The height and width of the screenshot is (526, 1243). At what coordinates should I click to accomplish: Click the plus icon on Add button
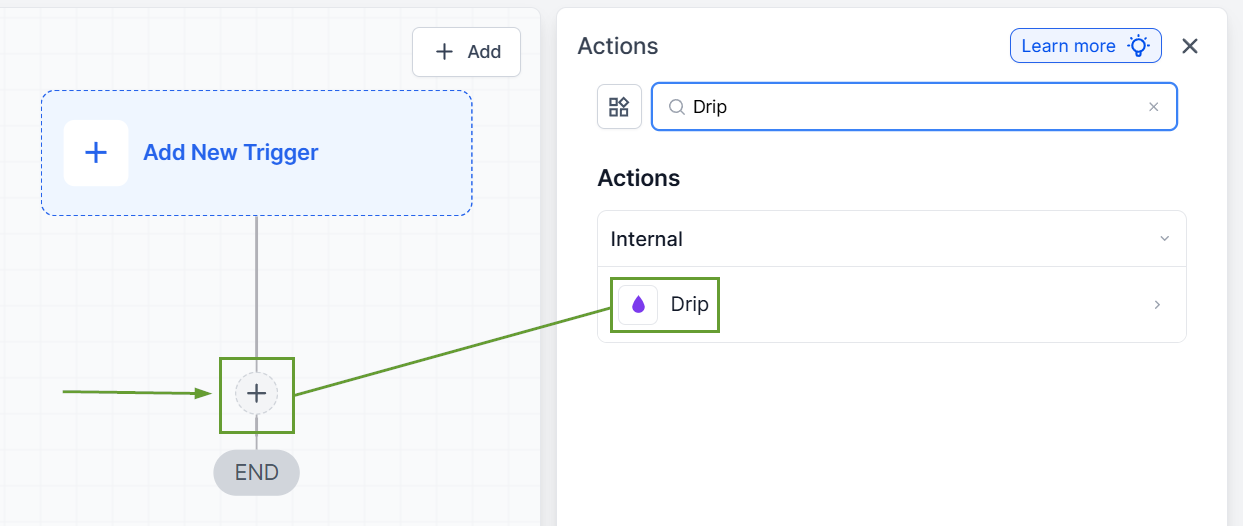pyautogui.click(x=445, y=52)
